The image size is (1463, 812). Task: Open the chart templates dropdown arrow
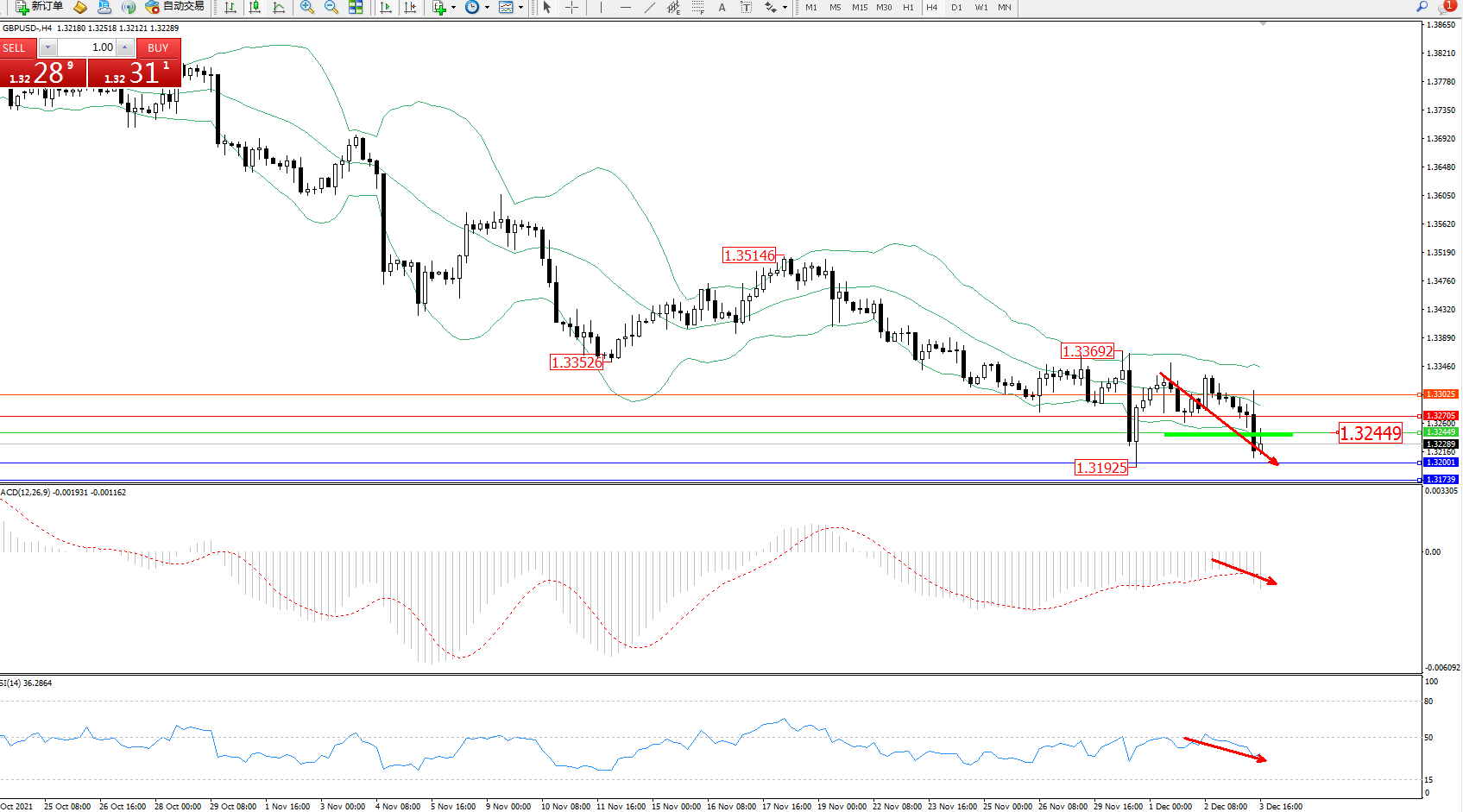tap(520, 7)
